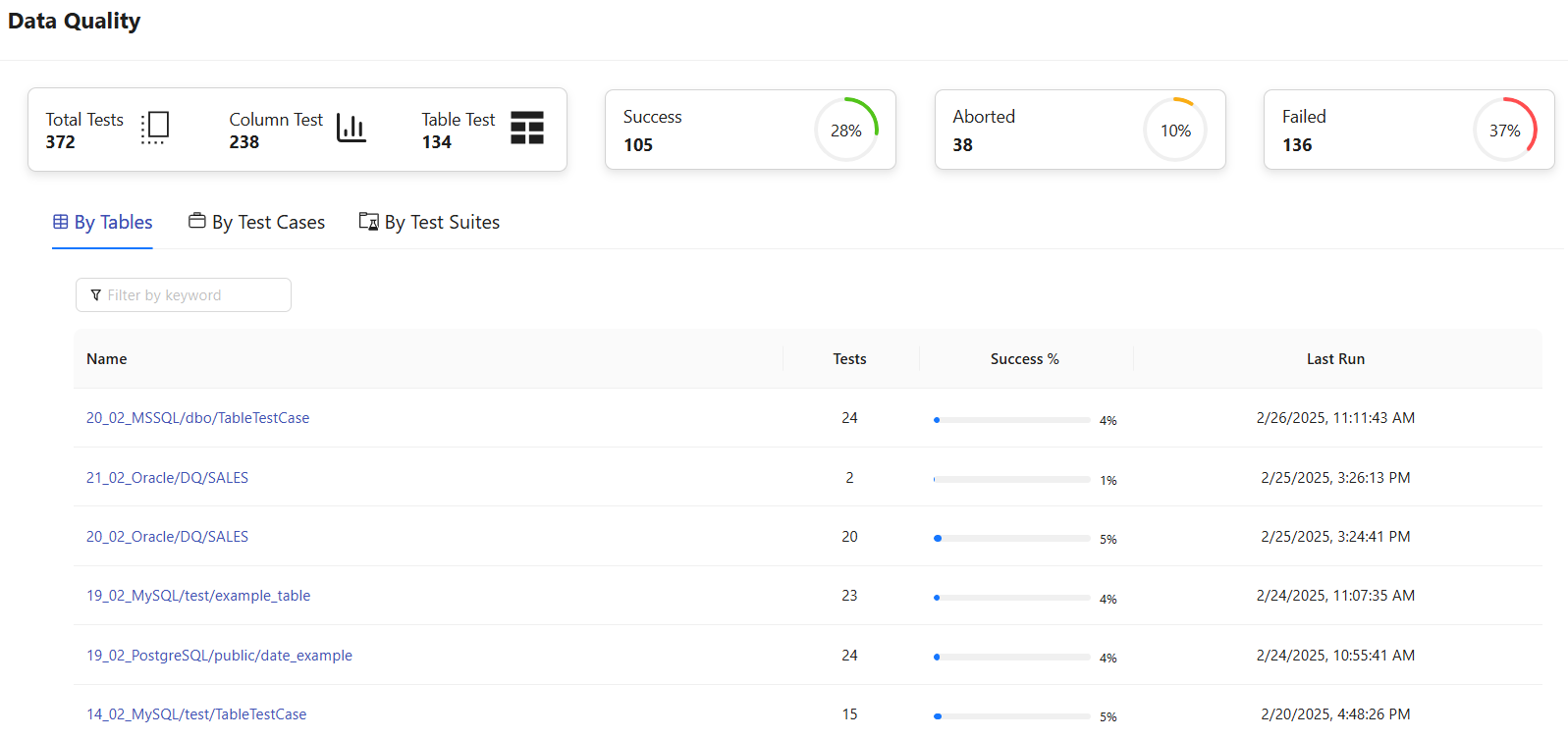The image size is (1568, 739).
Task: Open 20_02_Oracle/DQ/SALES table link
Action: 167,537
